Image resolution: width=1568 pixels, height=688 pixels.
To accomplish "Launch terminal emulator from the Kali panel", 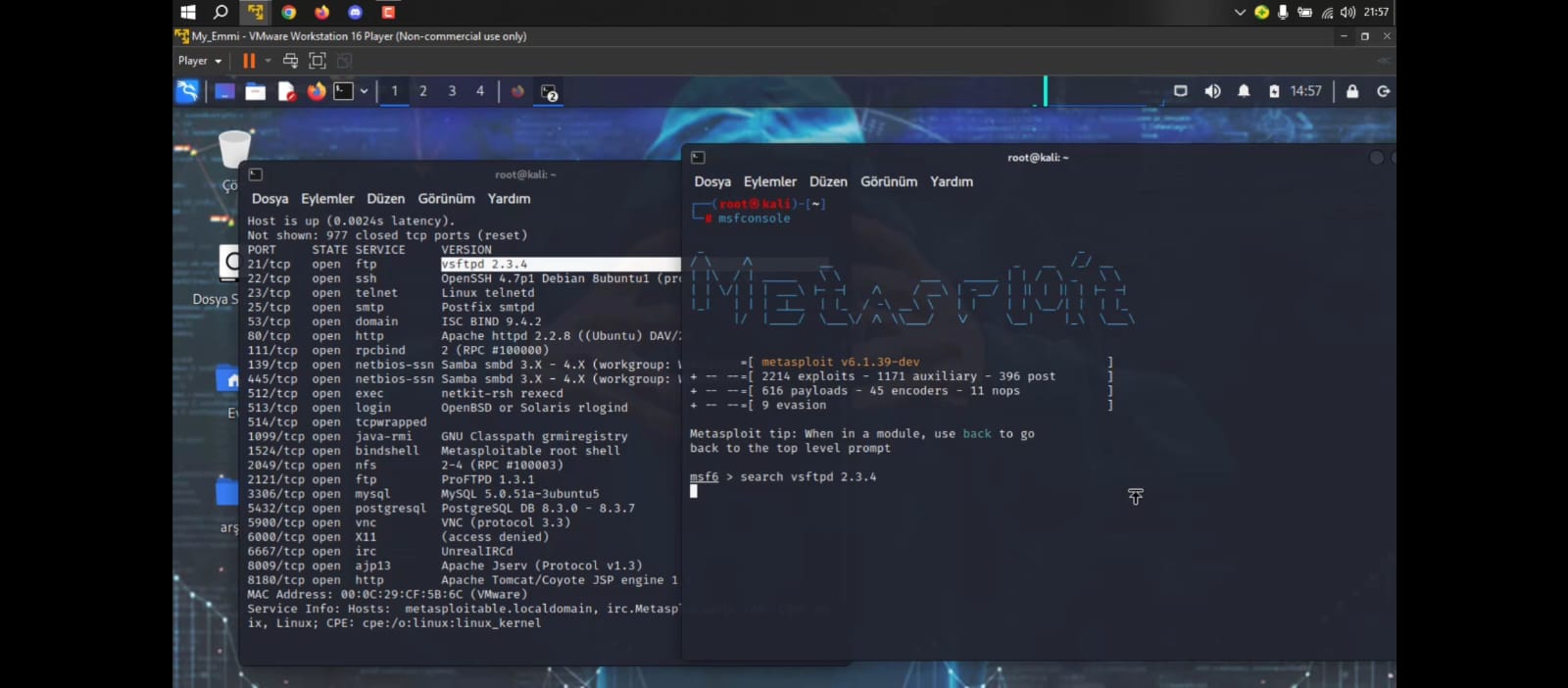I will tap(343, 91).
